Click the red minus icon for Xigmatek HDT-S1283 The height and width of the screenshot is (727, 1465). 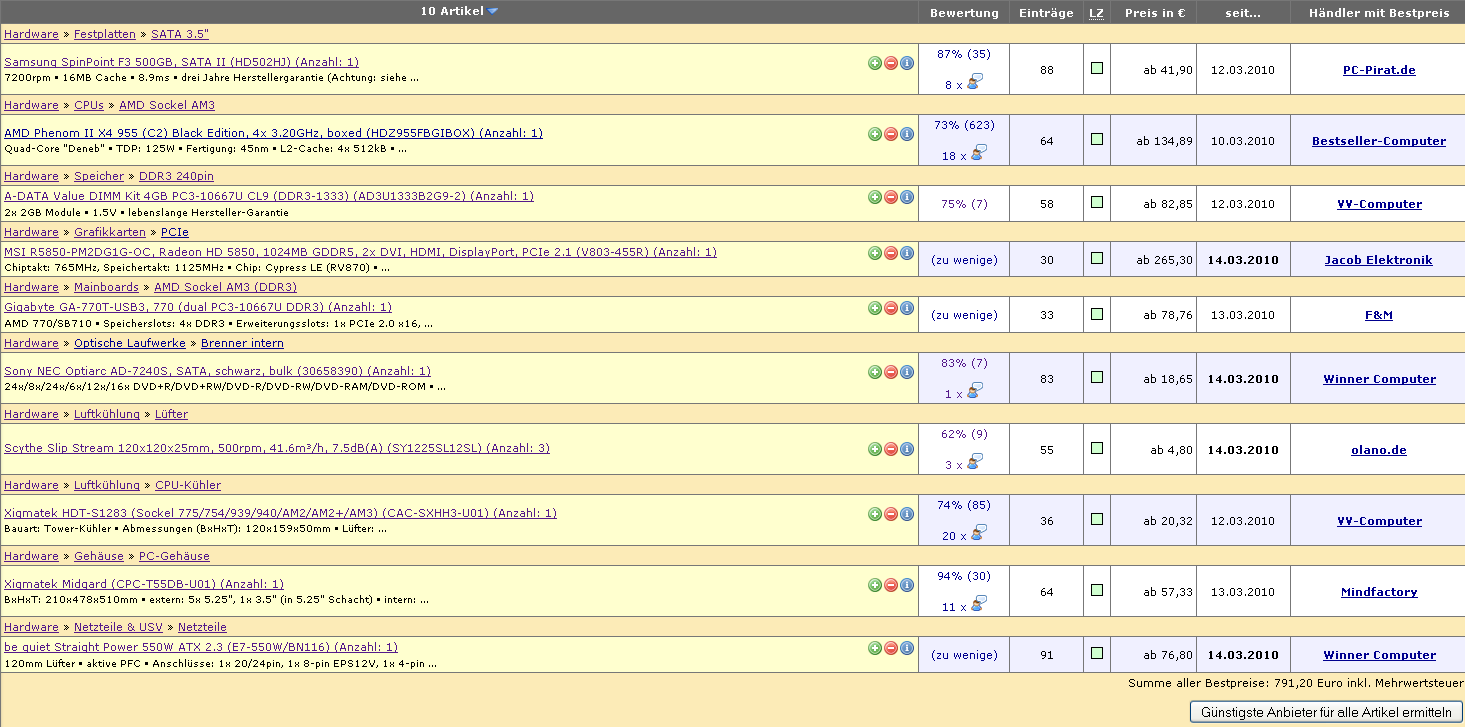pos(891,514)
